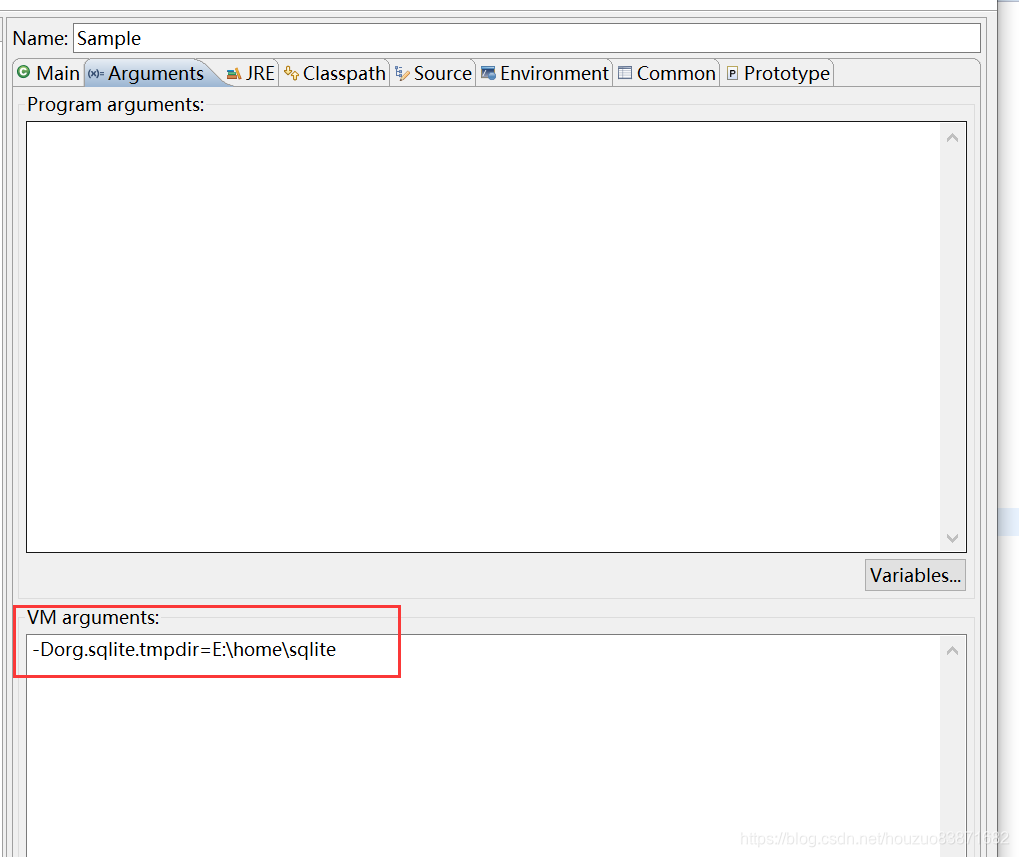Click the Prototype tab P icon
This screenshot has width=1019, height=857.
click(732, 73)
